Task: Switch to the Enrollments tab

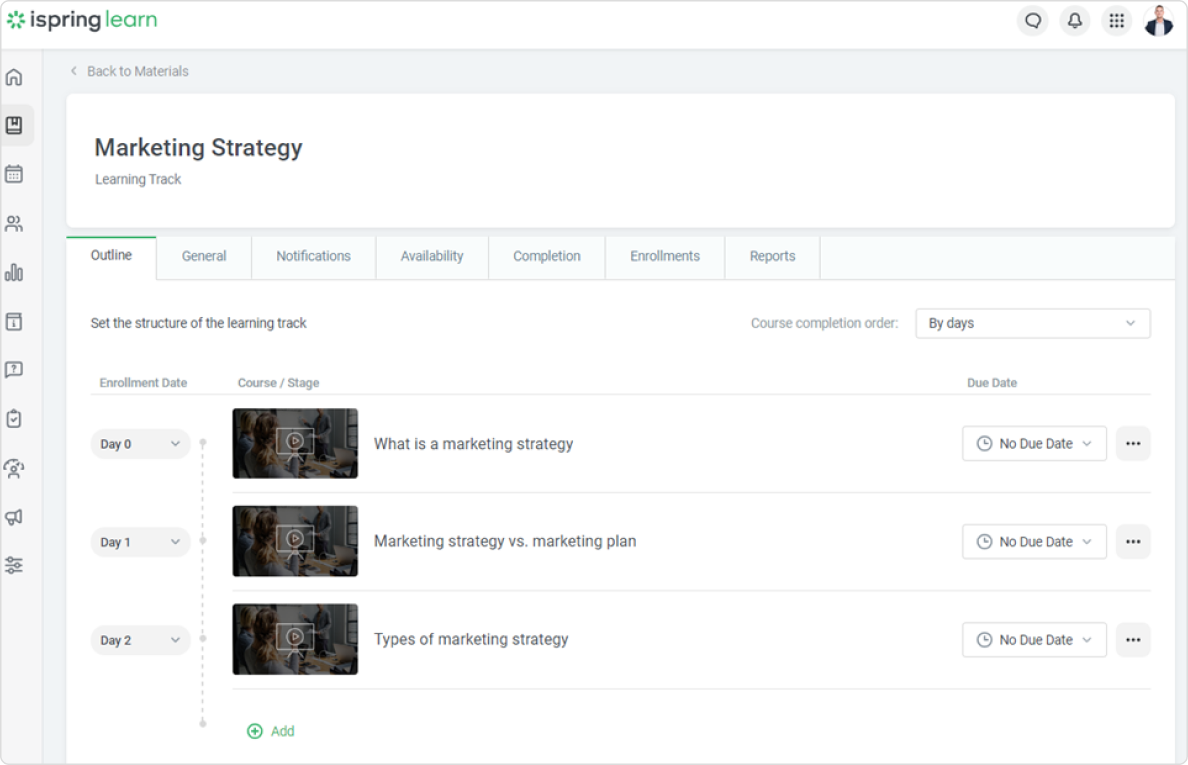Action: 664,257
